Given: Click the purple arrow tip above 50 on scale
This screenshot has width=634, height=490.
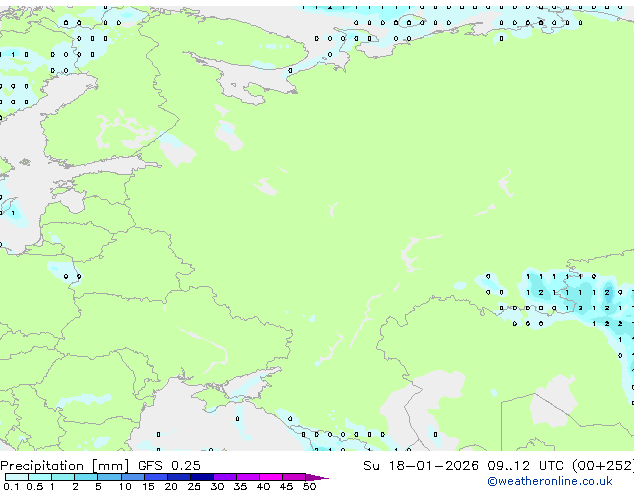Looking at the screenshot, I should coord(317,477).
